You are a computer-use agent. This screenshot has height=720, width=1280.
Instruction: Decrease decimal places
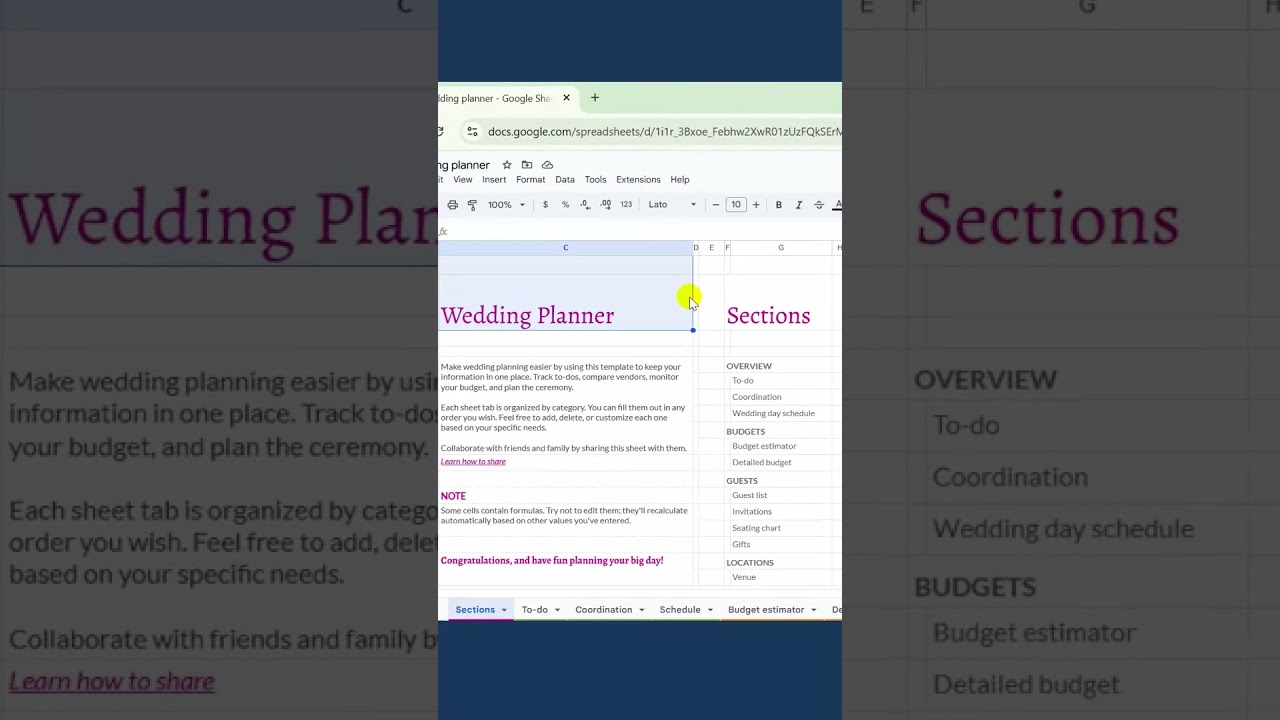(x=585, y=205)
